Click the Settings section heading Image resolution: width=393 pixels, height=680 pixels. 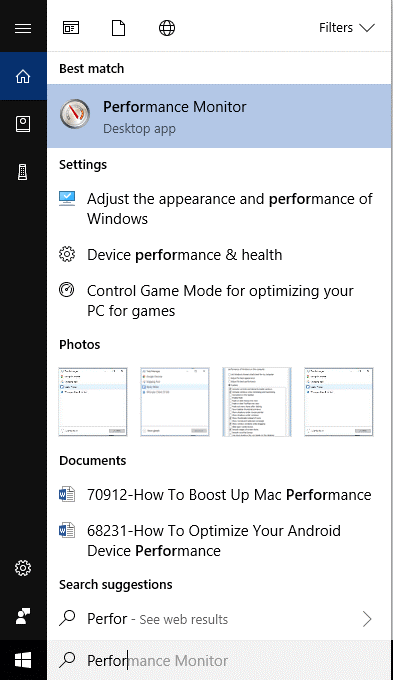(83, 165)
